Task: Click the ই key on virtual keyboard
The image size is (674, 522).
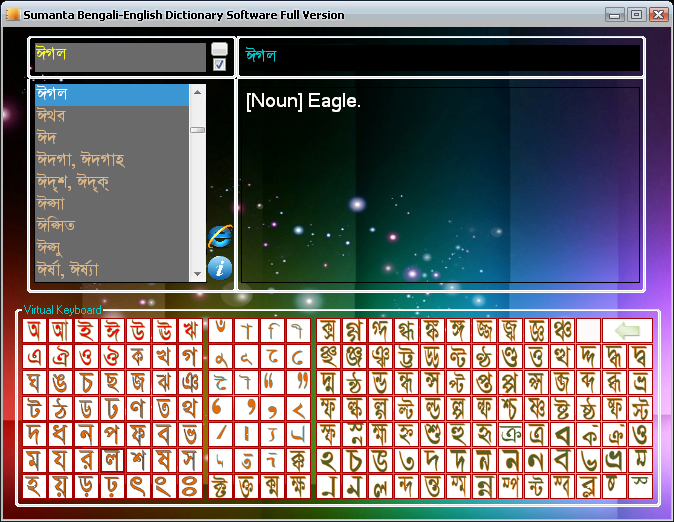Action: [x=86, y=331]
